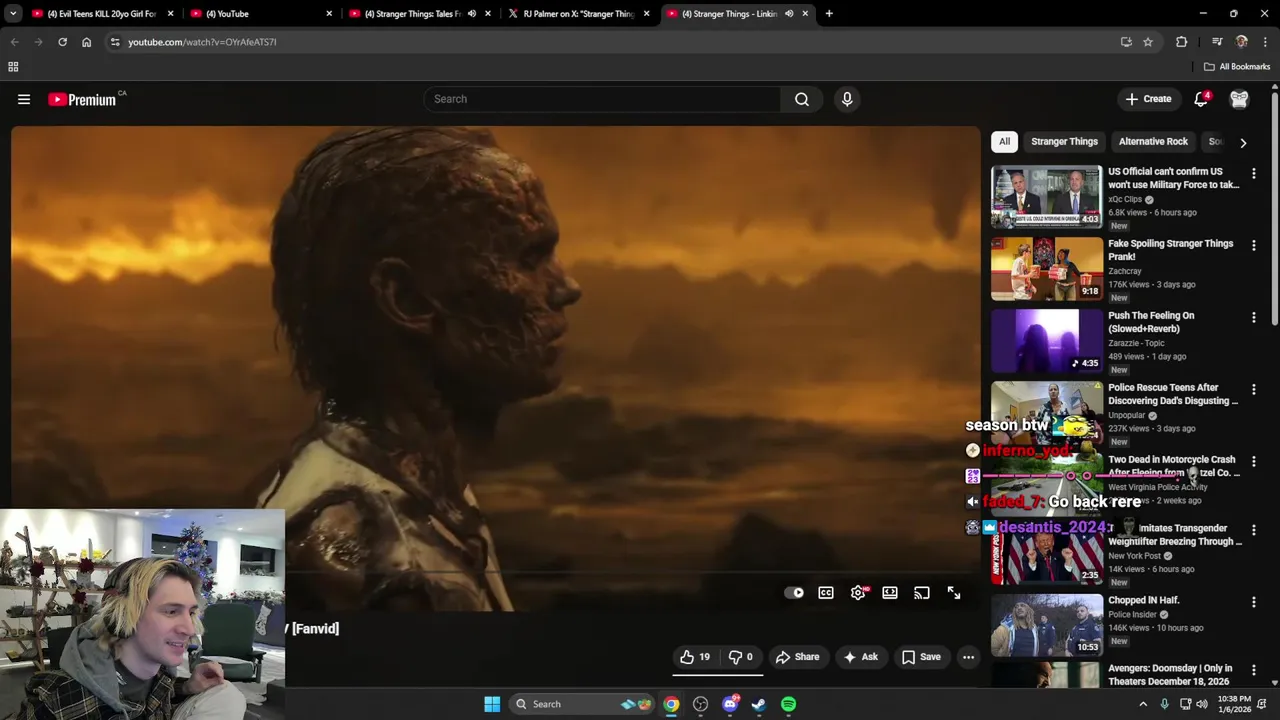1280x720 pixels.
Task: Open the Windows Start menu
Action: (x=492, y=704)
